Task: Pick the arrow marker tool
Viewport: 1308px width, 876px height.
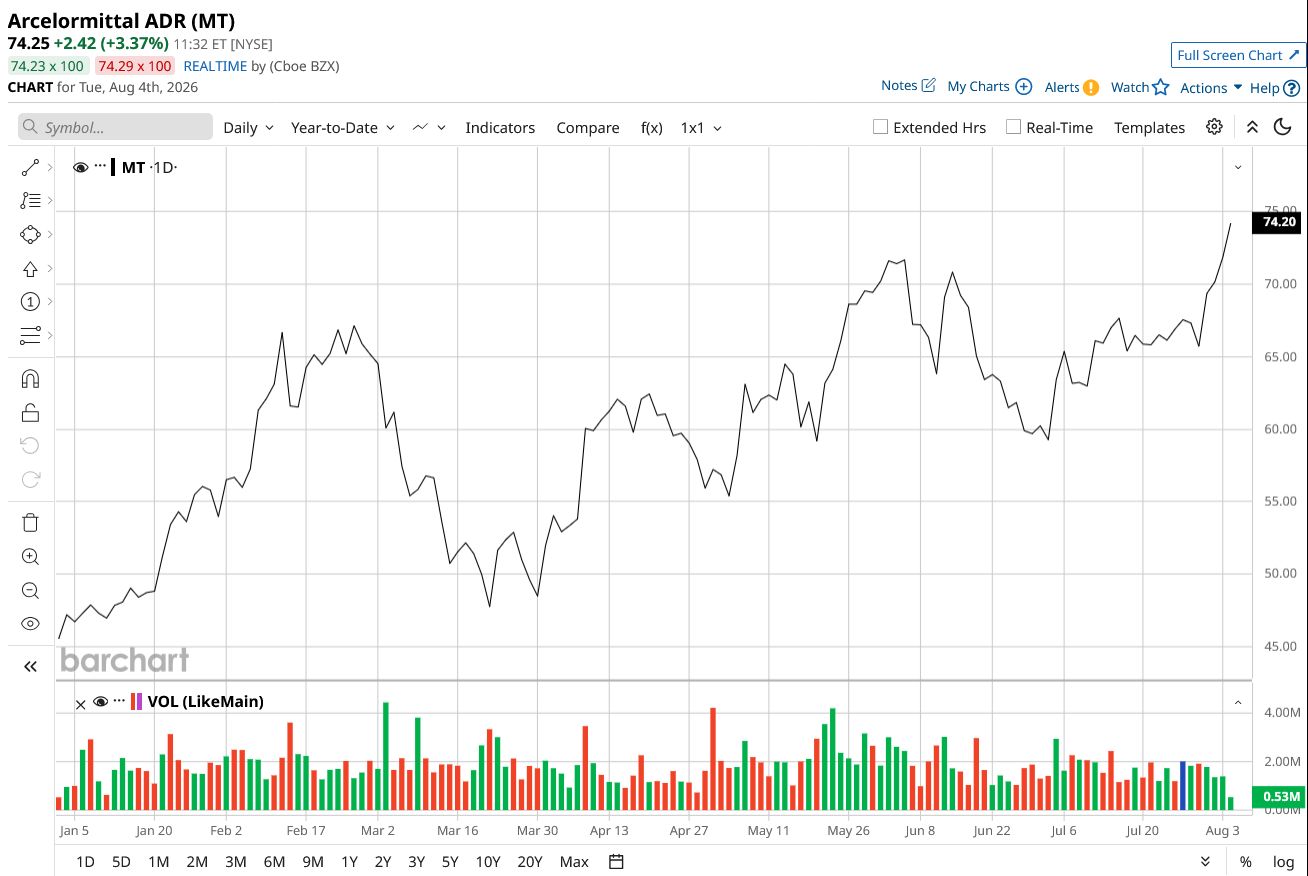Action: 30,268
